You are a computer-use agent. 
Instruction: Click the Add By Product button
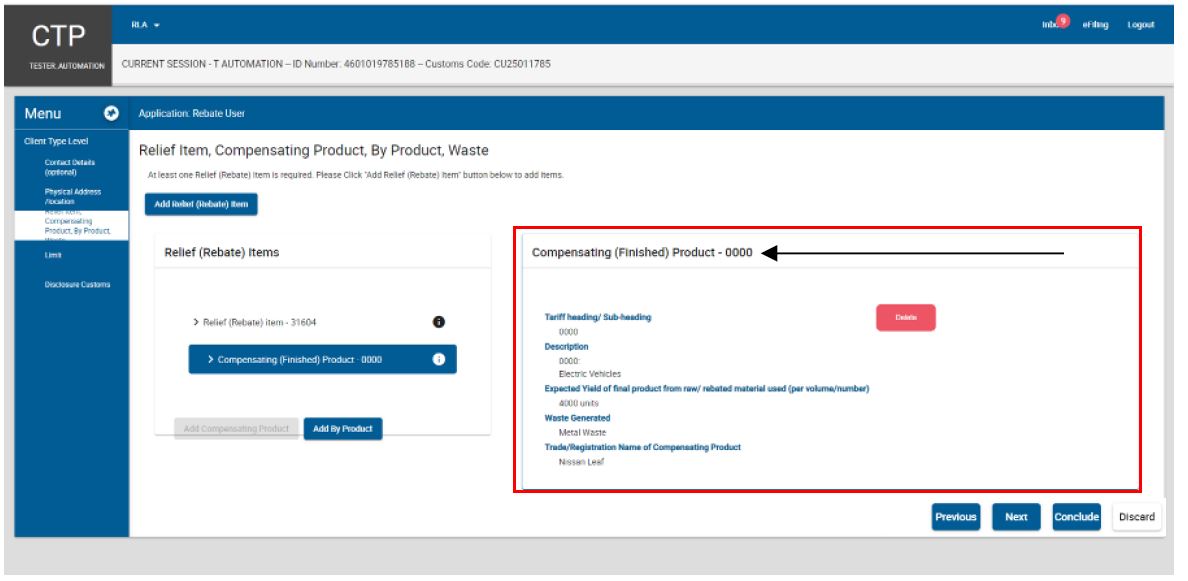(x=343, y=429)
